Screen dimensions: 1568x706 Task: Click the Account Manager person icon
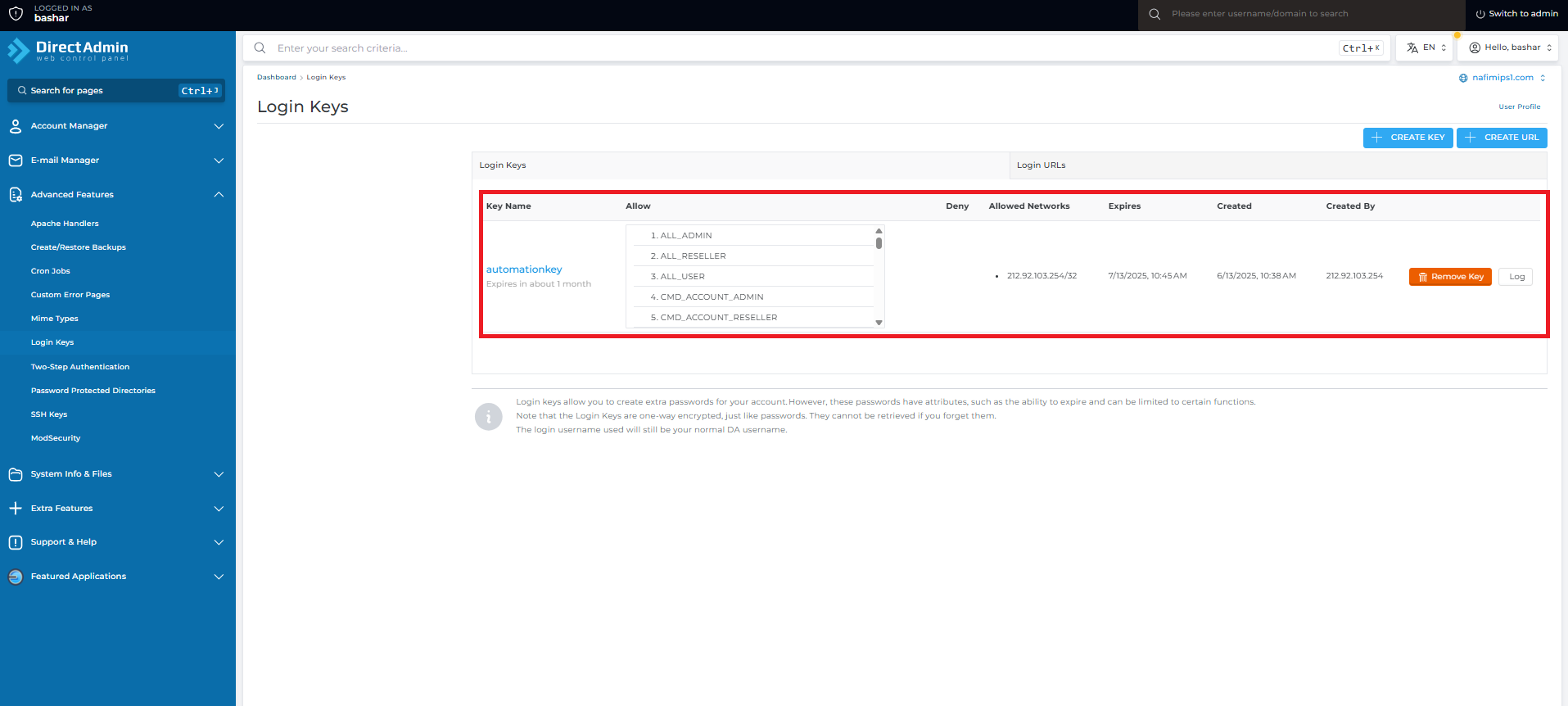(16, 126)
